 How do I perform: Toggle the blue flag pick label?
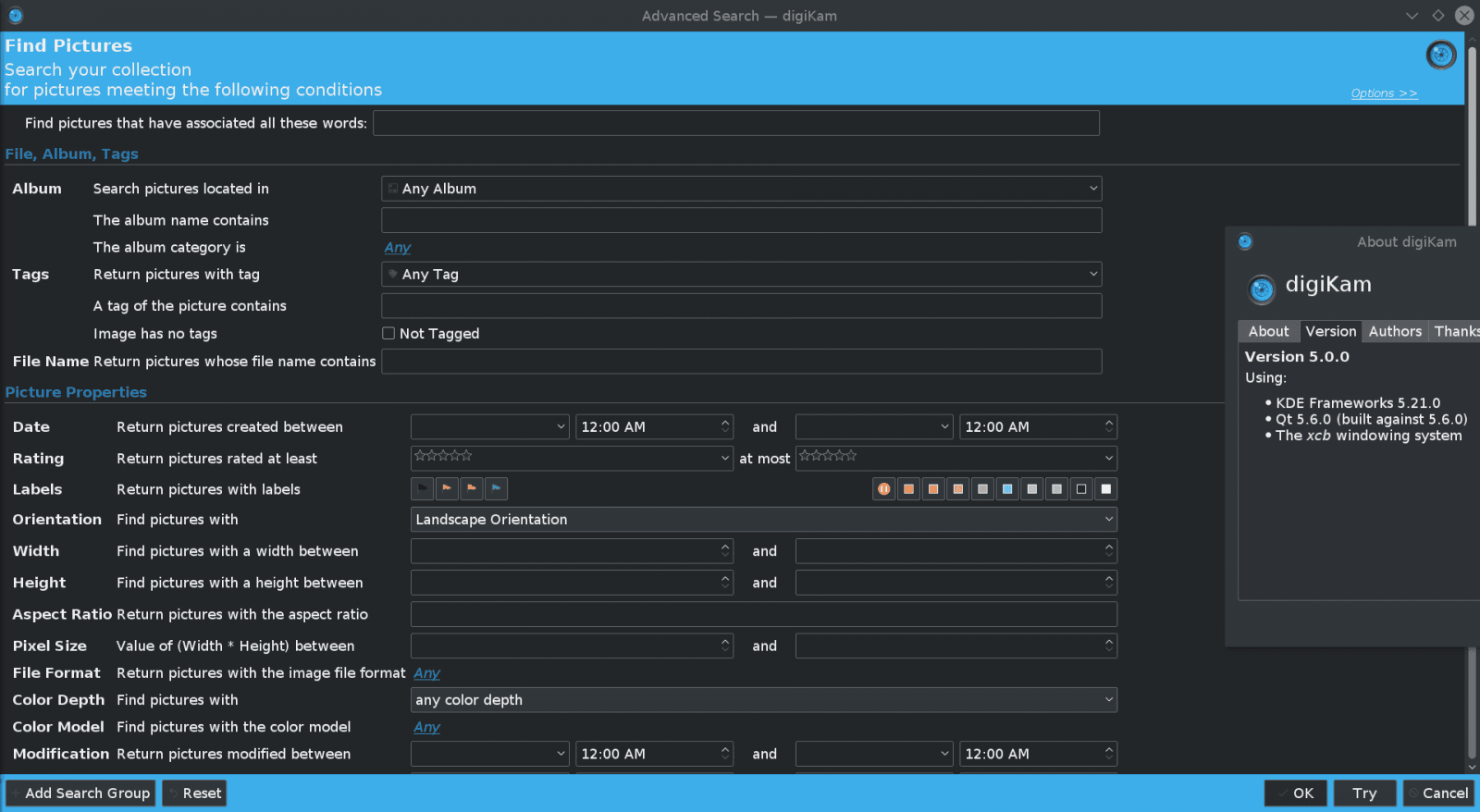[496, 488]
